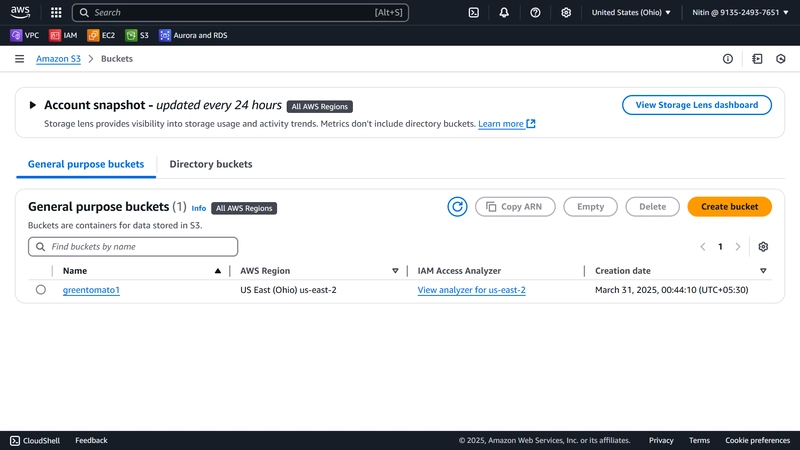Open the Nitin account menu dropdown

click(740, 12)
